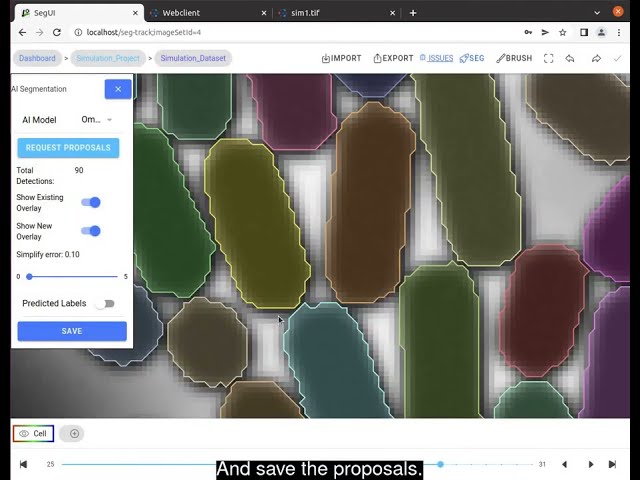Select the orange cell segmentation

pos(369,204)
